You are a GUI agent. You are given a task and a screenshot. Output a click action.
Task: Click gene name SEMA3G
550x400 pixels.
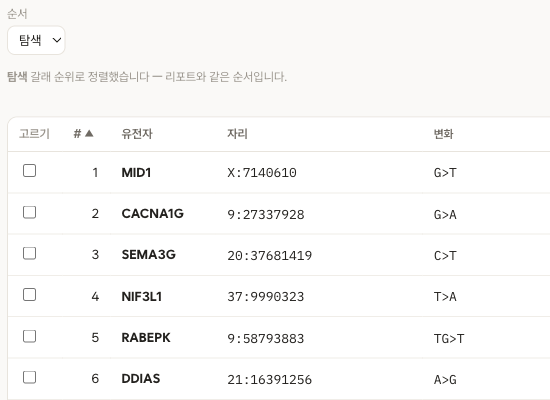click(x=148, y=255)
